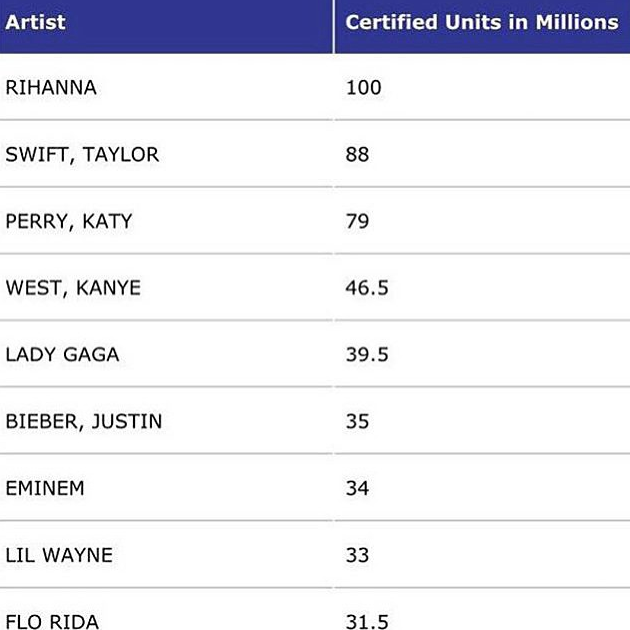Click the 79 units value

click(357, 221)
